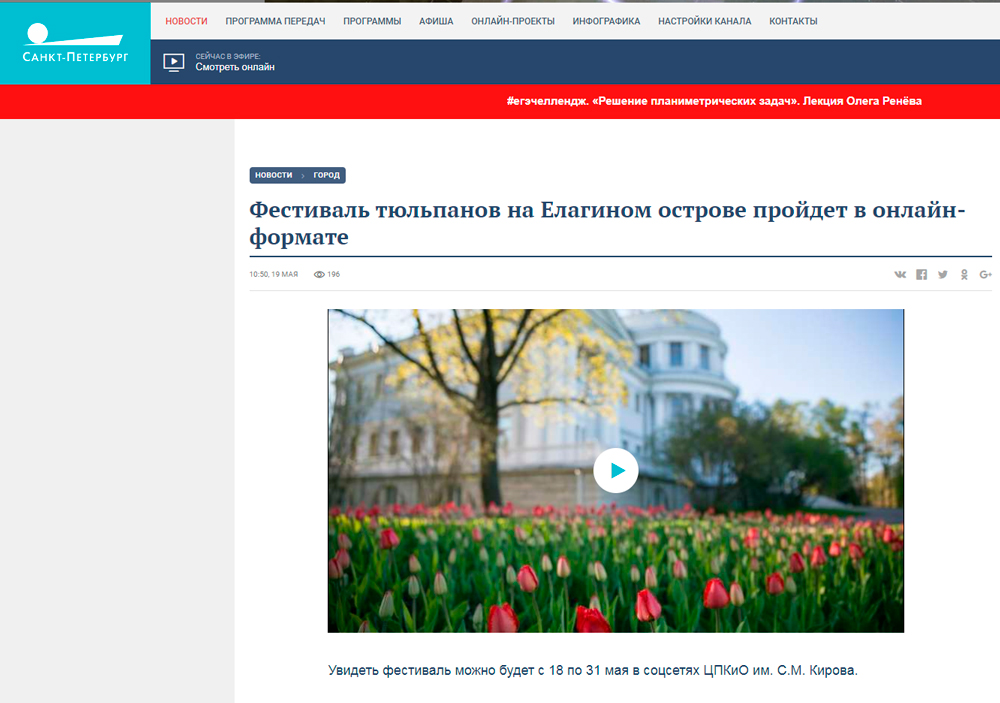Screen dimensions: 1000x703
Task: Open the ПРОГРАММА ПЕРЕДАЧ schedule
Action: (276, 19)
